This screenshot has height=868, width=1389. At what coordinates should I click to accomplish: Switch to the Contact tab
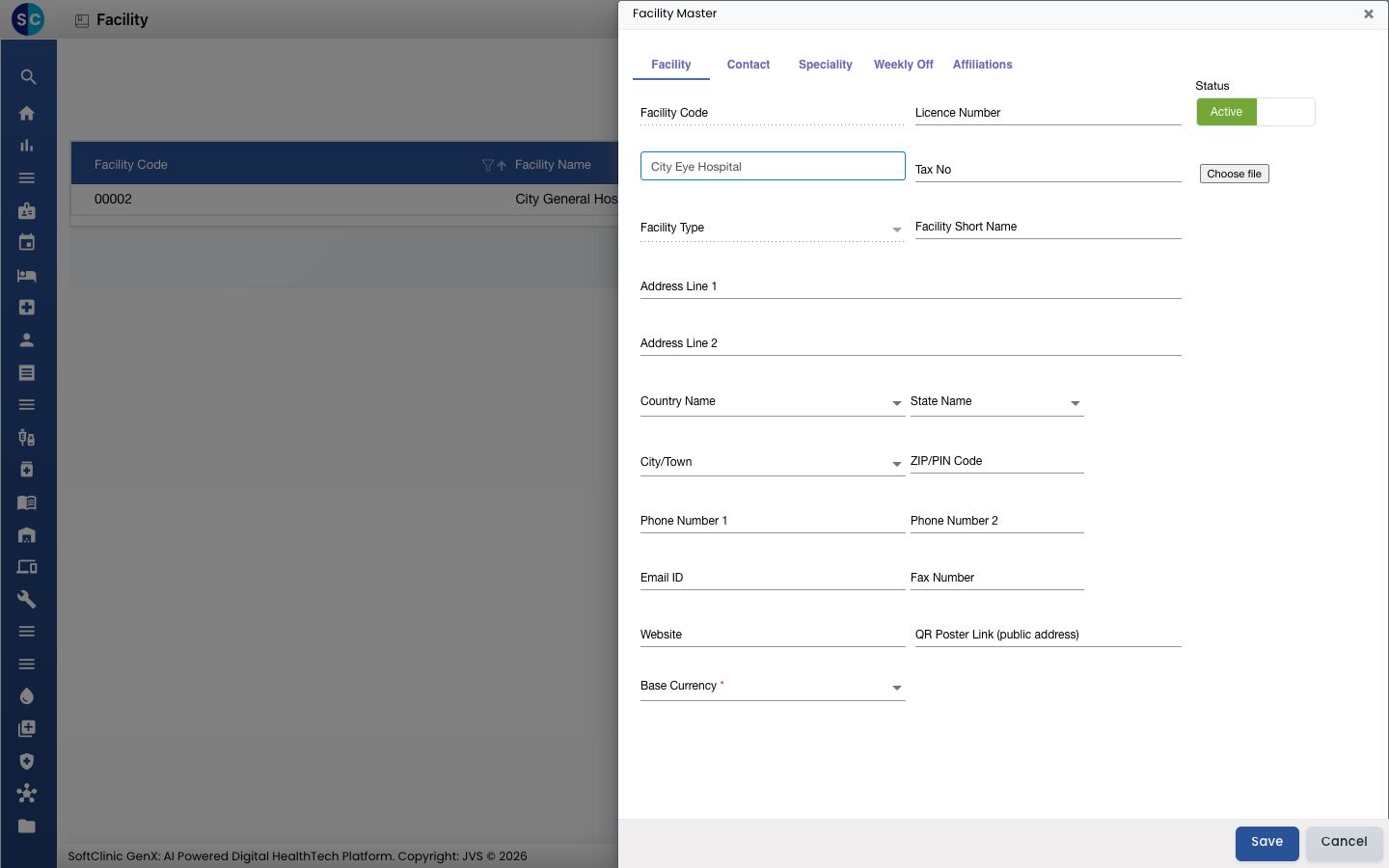749,65
